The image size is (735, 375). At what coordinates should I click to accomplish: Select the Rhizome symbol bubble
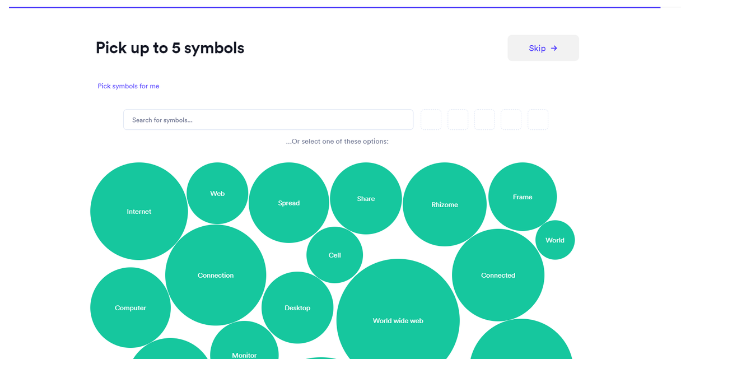pyautogui.click(x=444, y=204)
